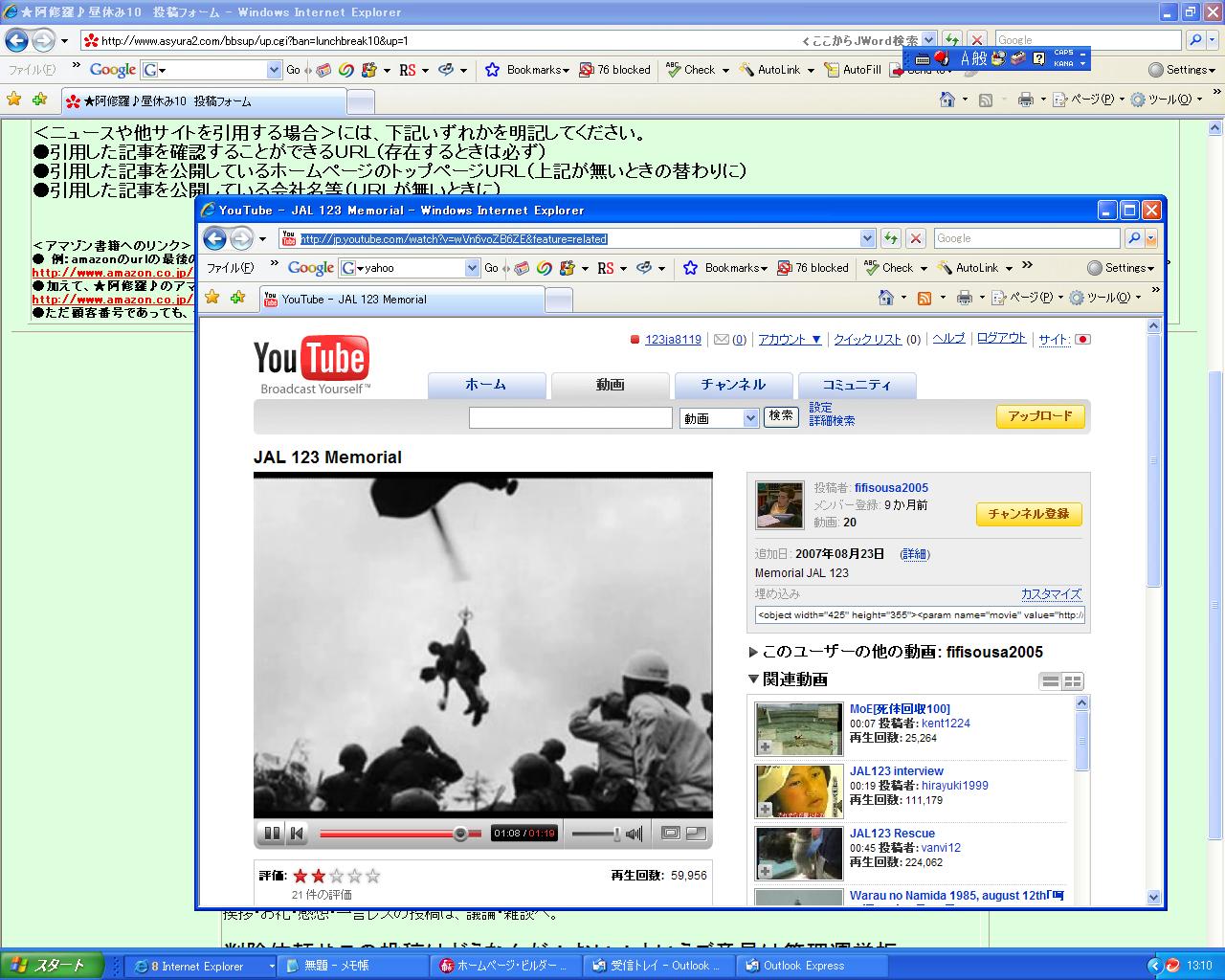
Task: Switch related videos to list view
Action: 1051,680
